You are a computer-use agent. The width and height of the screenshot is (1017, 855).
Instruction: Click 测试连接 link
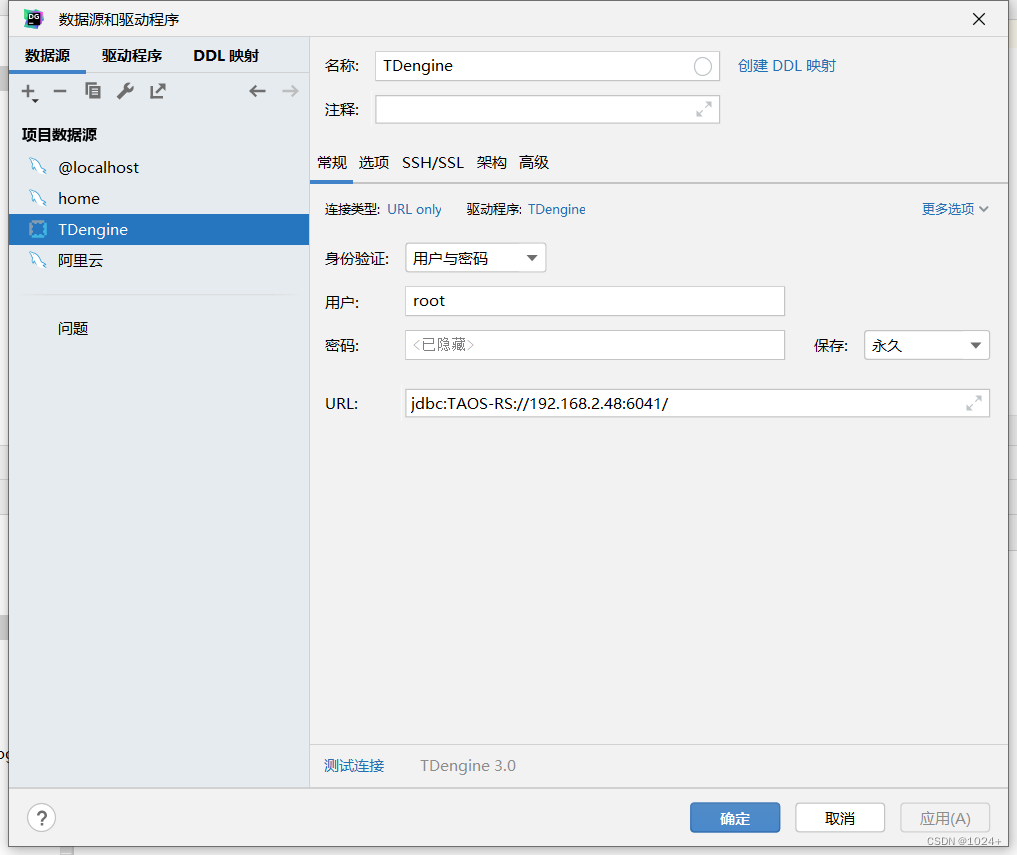click(354, 765)
